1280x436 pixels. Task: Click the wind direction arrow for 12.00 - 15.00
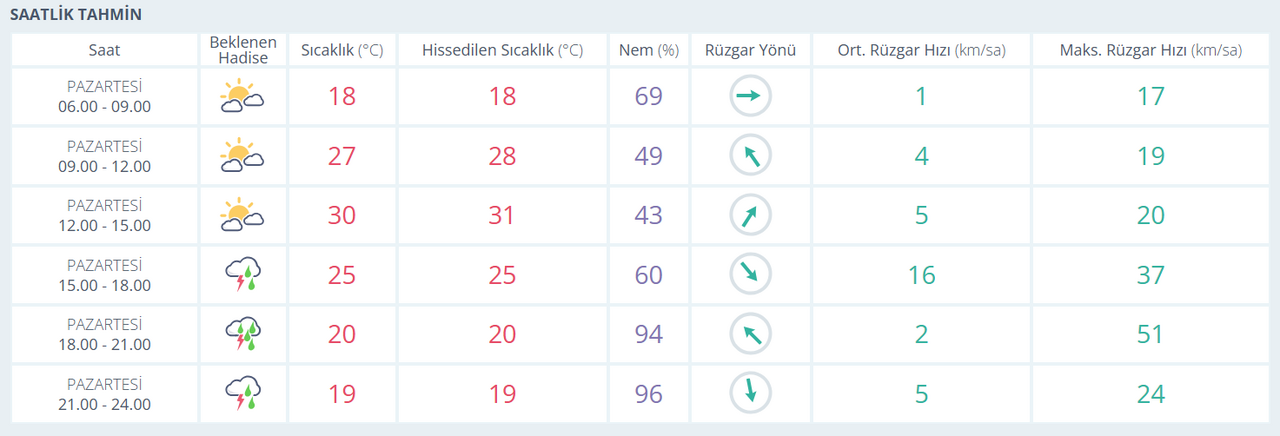(749, 215)
